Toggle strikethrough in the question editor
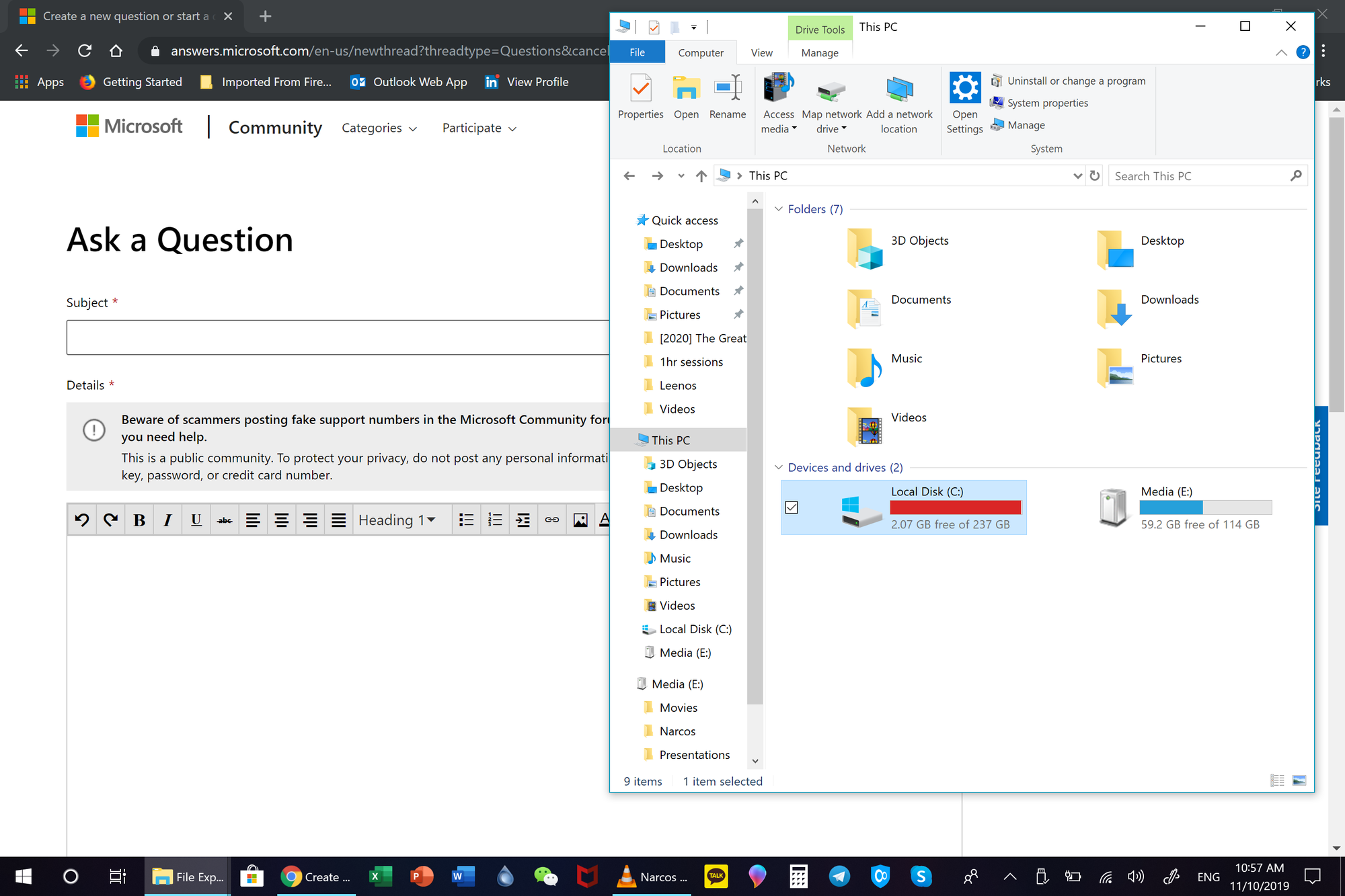The width and height of the screenshot is (1345, 896). 225,520
